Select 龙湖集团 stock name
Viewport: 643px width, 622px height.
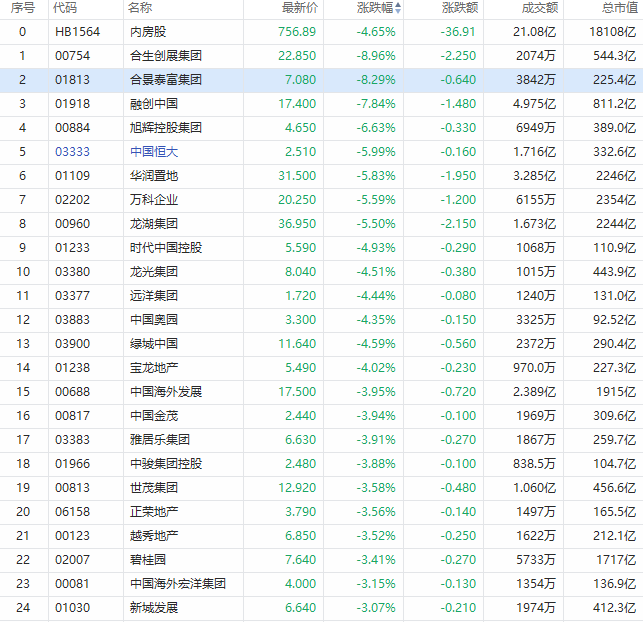click(154, 223)
